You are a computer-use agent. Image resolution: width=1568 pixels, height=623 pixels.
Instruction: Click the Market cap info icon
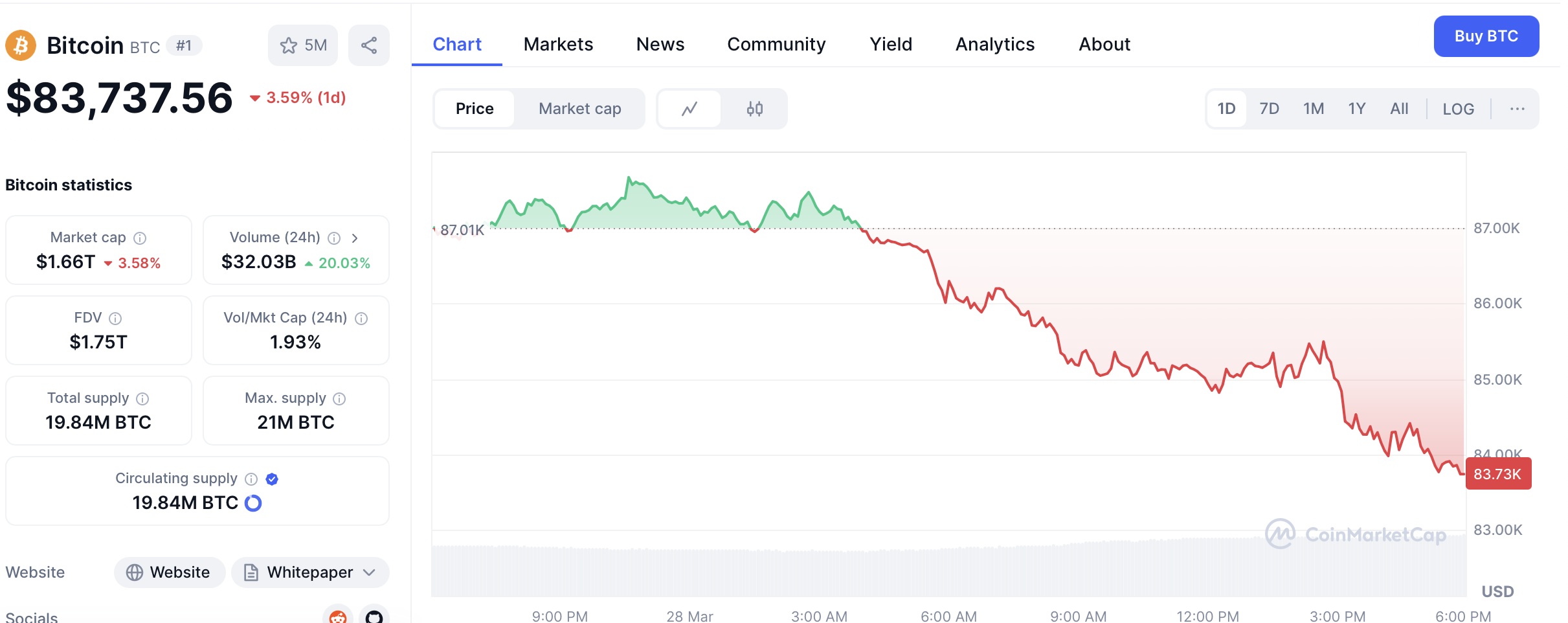tap(140, 238)
